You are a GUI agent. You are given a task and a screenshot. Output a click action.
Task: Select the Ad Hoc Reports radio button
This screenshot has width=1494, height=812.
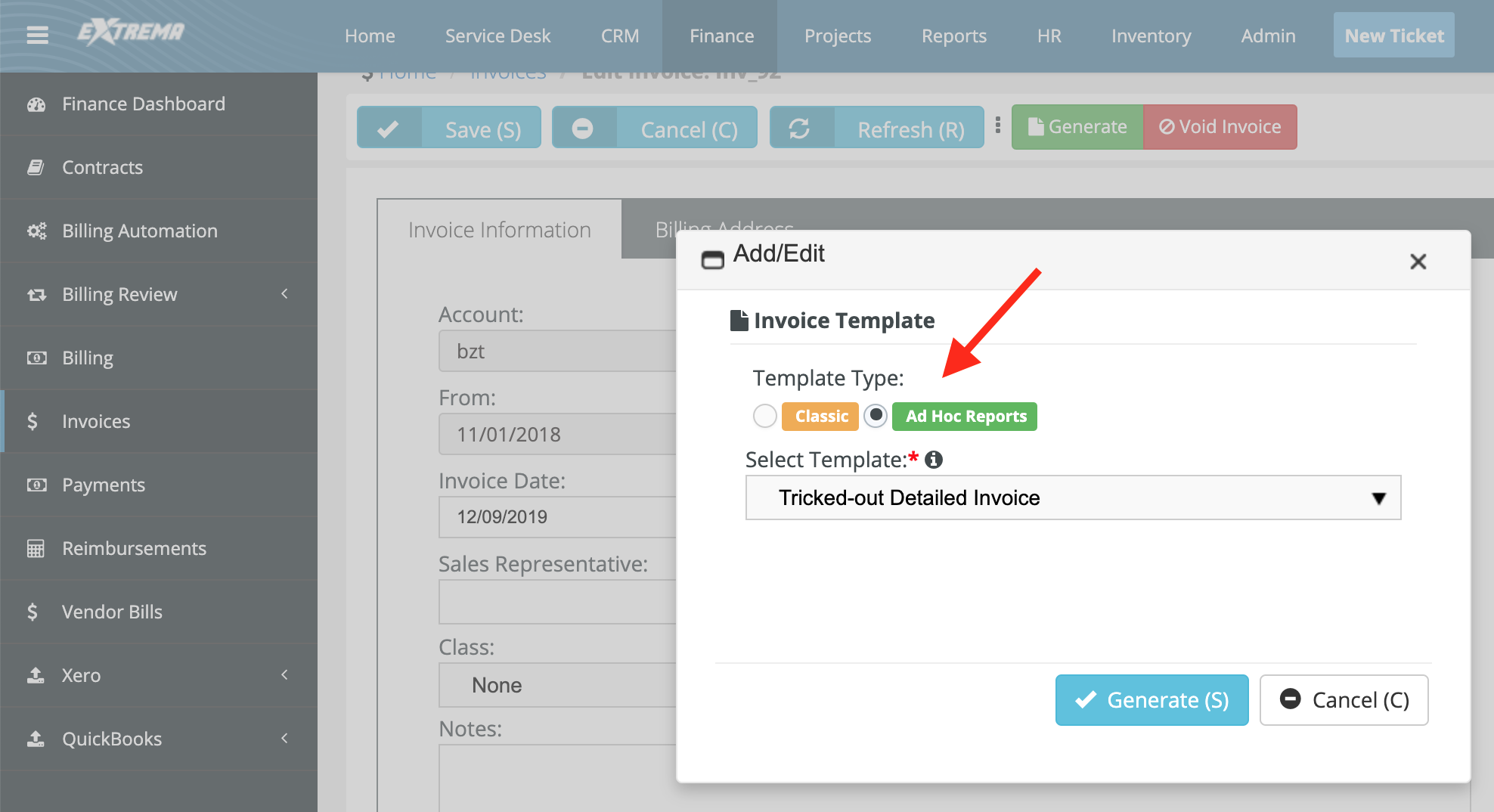[x=876, y=416]
